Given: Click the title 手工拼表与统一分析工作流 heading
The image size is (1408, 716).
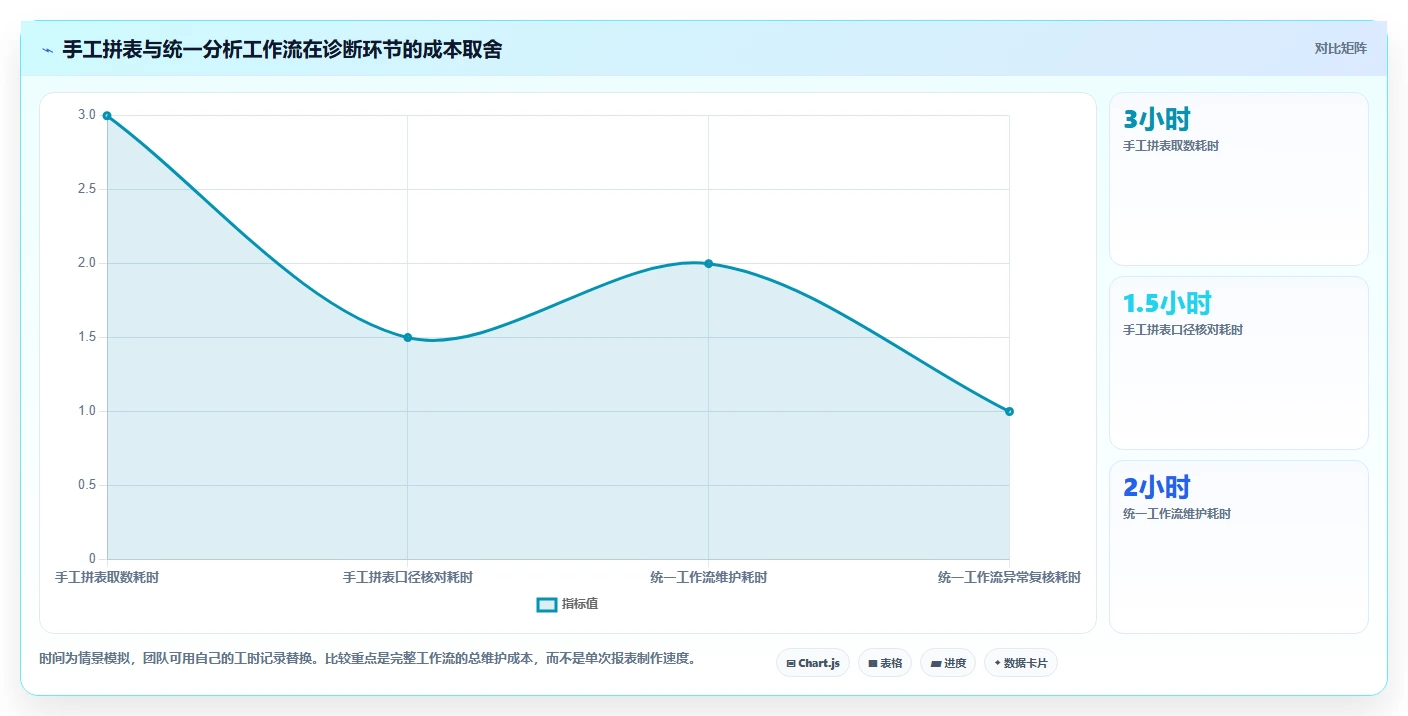Looking at the screenshot, I should (x=282, y=49).
